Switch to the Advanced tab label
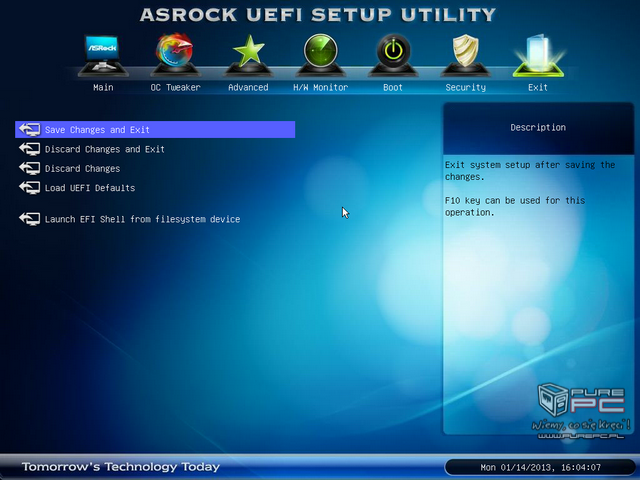 [247, 88]
